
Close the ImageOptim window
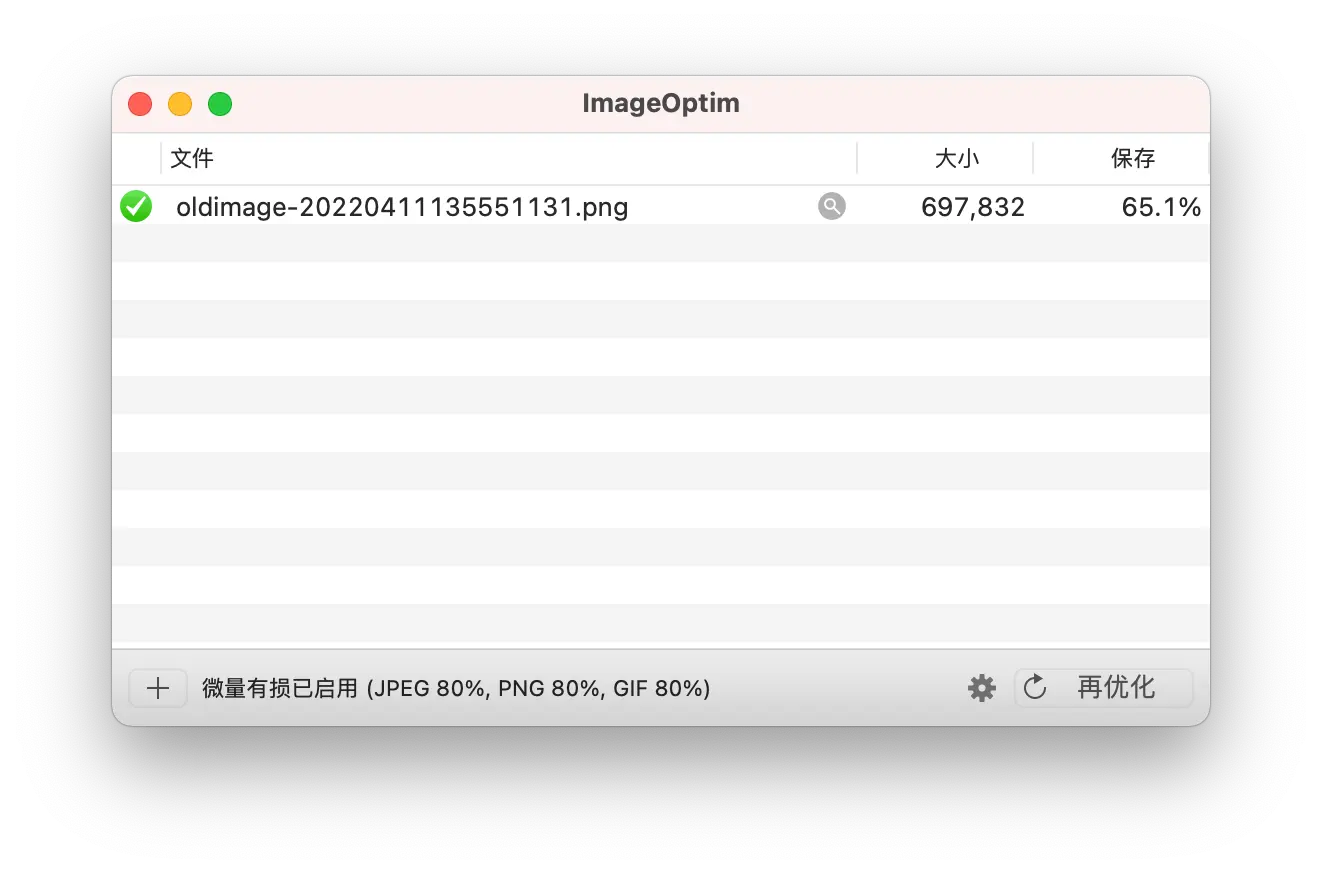point(140,104)
